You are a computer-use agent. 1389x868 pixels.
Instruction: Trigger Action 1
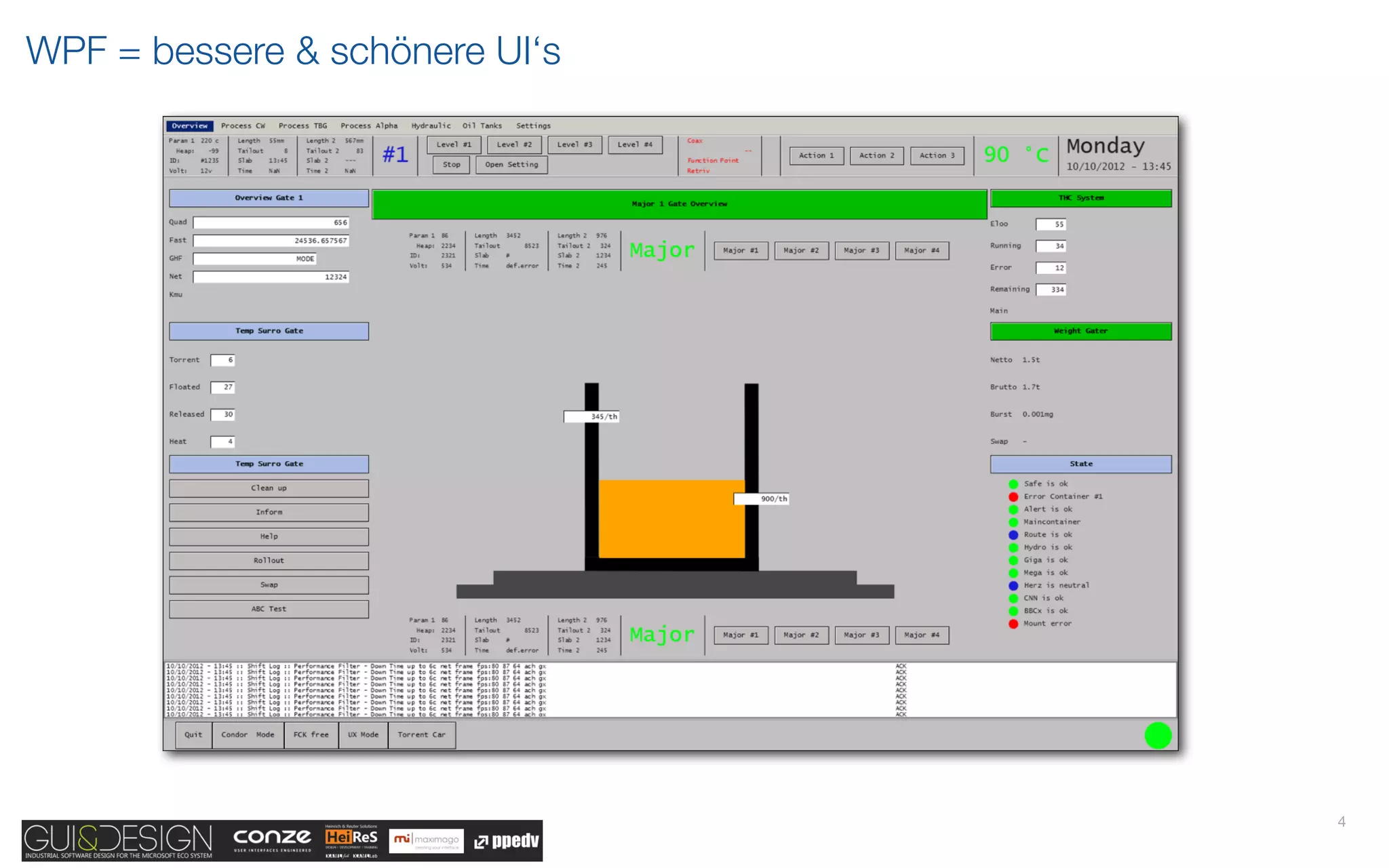click(x=816, y=156)
